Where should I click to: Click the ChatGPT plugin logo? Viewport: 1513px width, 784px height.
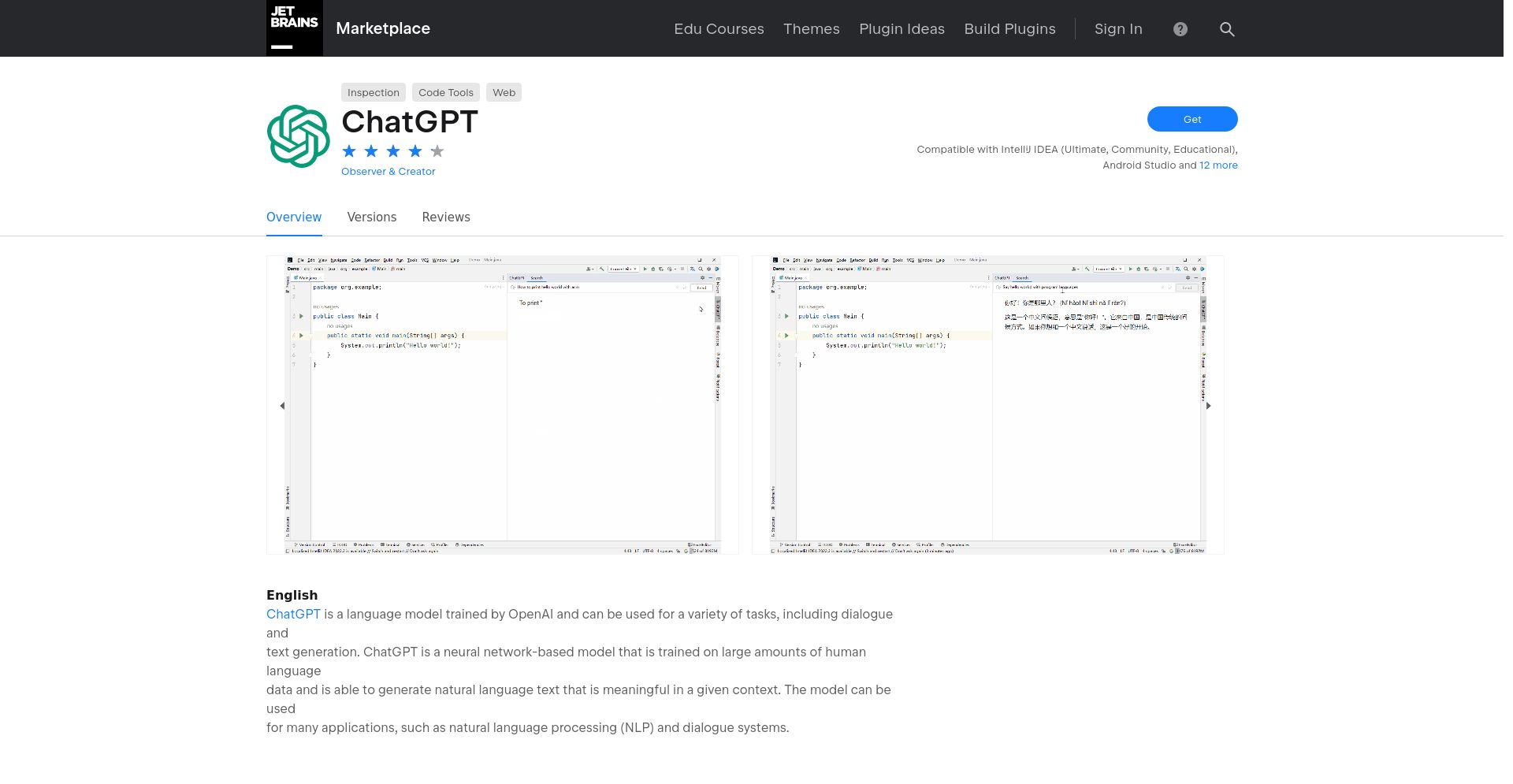[x=298, y=136]
